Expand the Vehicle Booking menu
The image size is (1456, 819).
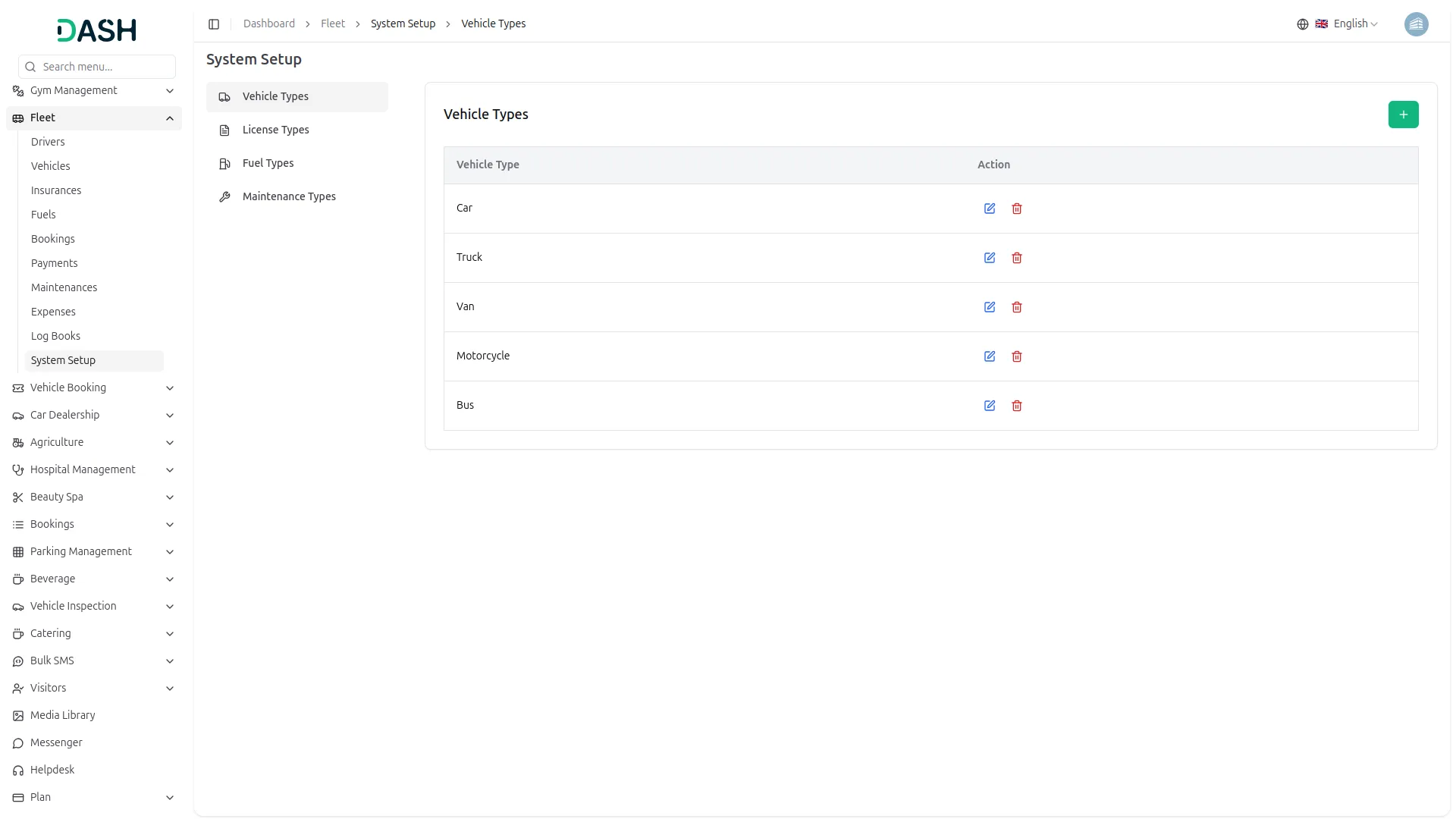[x=94, y=388]
